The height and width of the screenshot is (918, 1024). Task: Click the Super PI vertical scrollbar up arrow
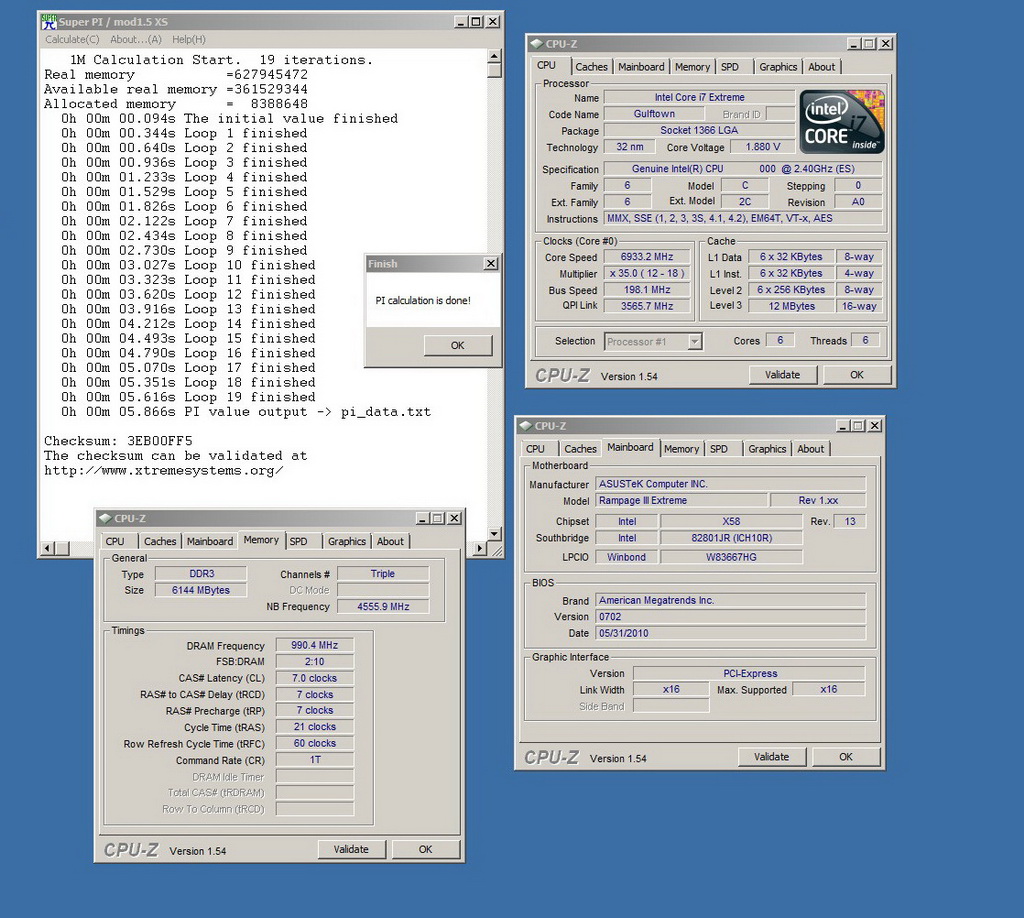coord(494,56)
